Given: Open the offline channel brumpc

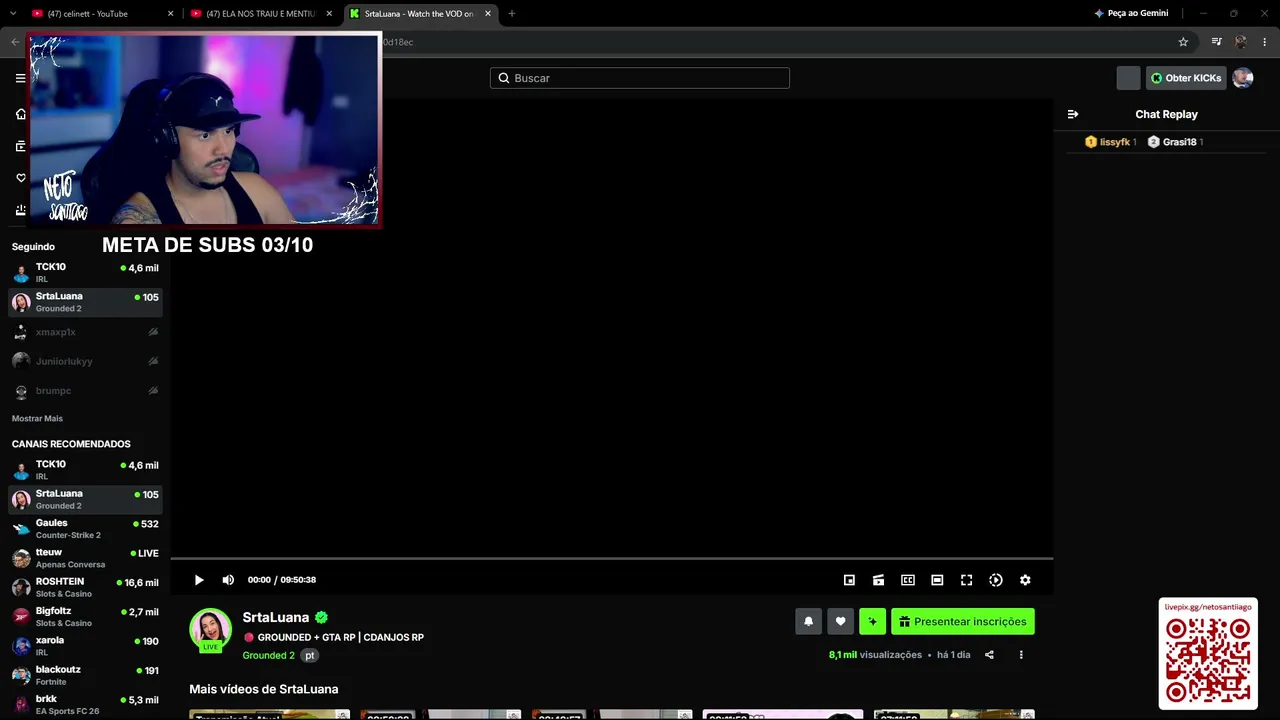Looking at the screenshot, I should coord(85,391).
